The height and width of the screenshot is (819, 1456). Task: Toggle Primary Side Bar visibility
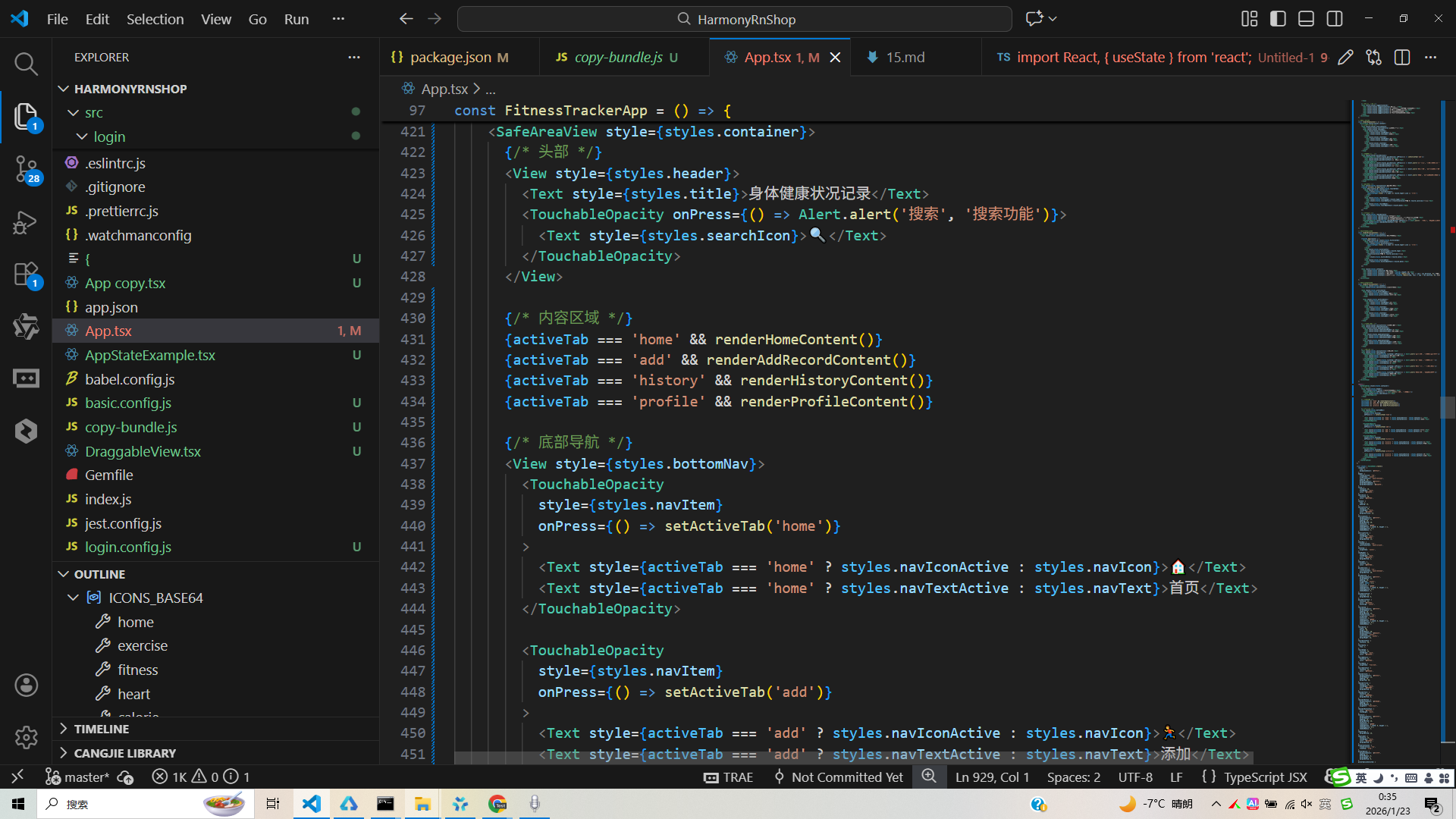coord(1278,19)
